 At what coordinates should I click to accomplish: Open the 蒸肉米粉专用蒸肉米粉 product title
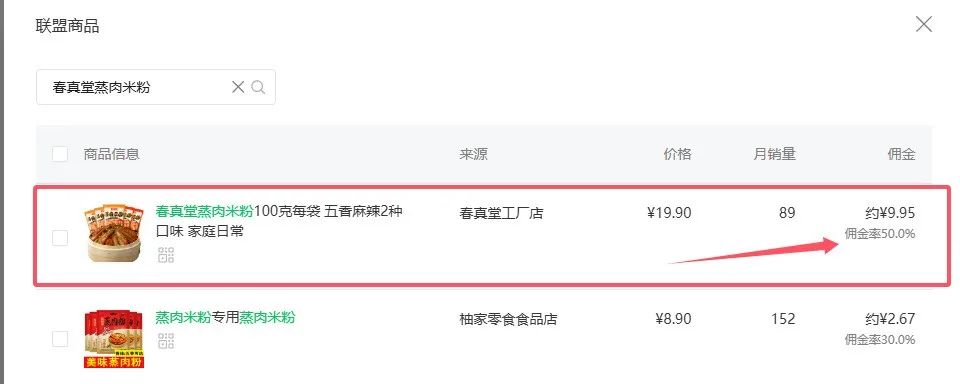point(225,317)
